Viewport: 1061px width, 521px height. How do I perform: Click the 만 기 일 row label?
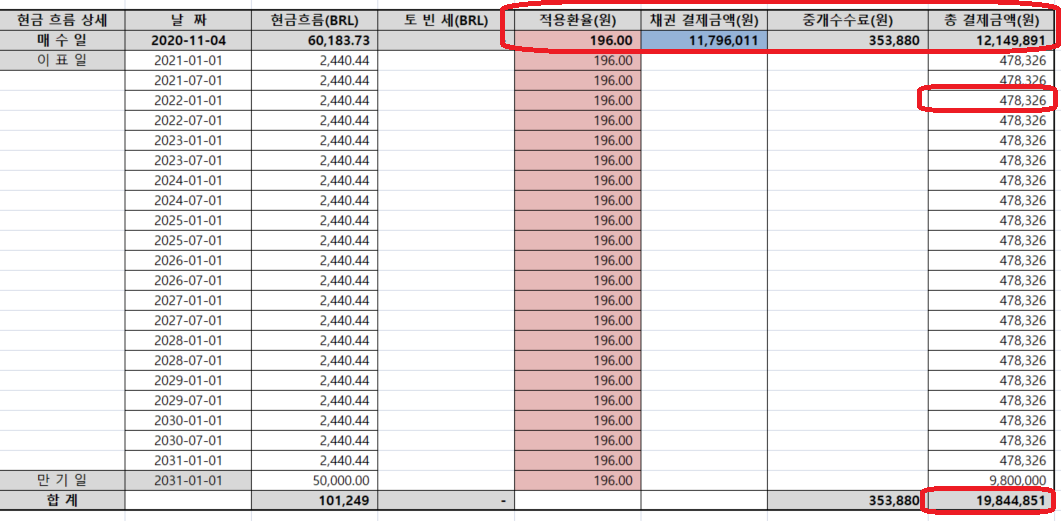[62, 480]
